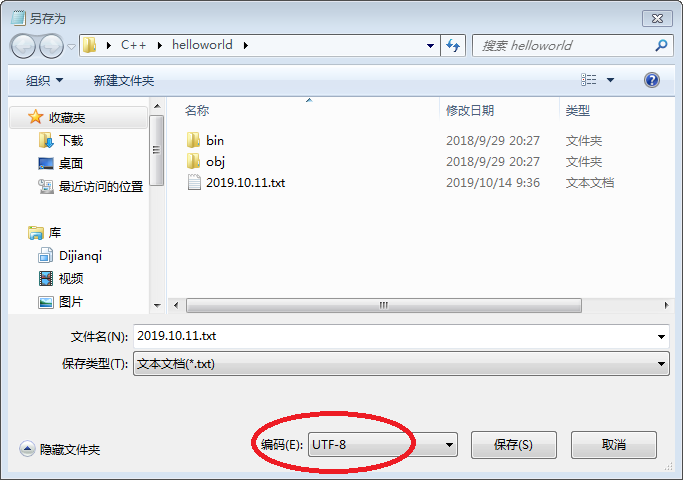Viewport: 683px width, 480px height.
Task: Click the 保存(S) save button
Action: pyautogui.click(x=514, y=445)
